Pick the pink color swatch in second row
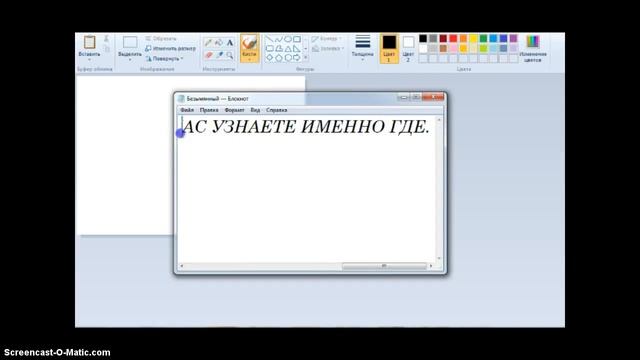This screenshot has height=360, width=640. 453,48
